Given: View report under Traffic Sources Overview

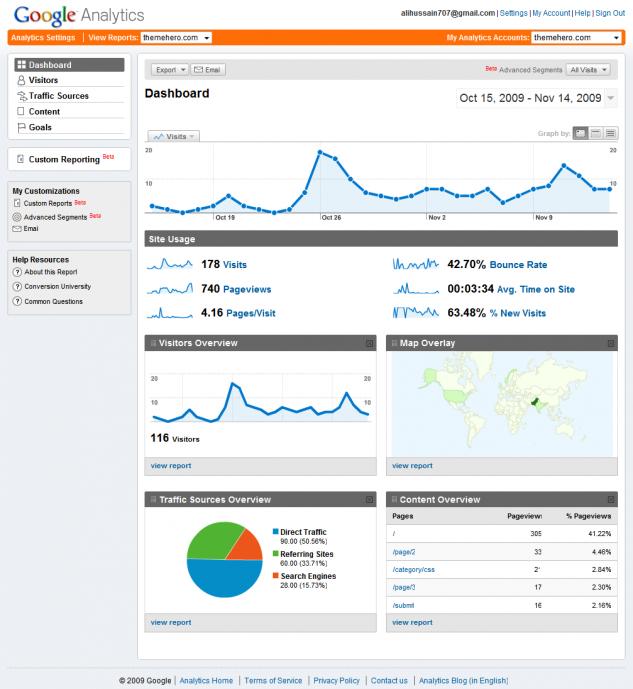Looking at the screenshot, I should point(171,623).
